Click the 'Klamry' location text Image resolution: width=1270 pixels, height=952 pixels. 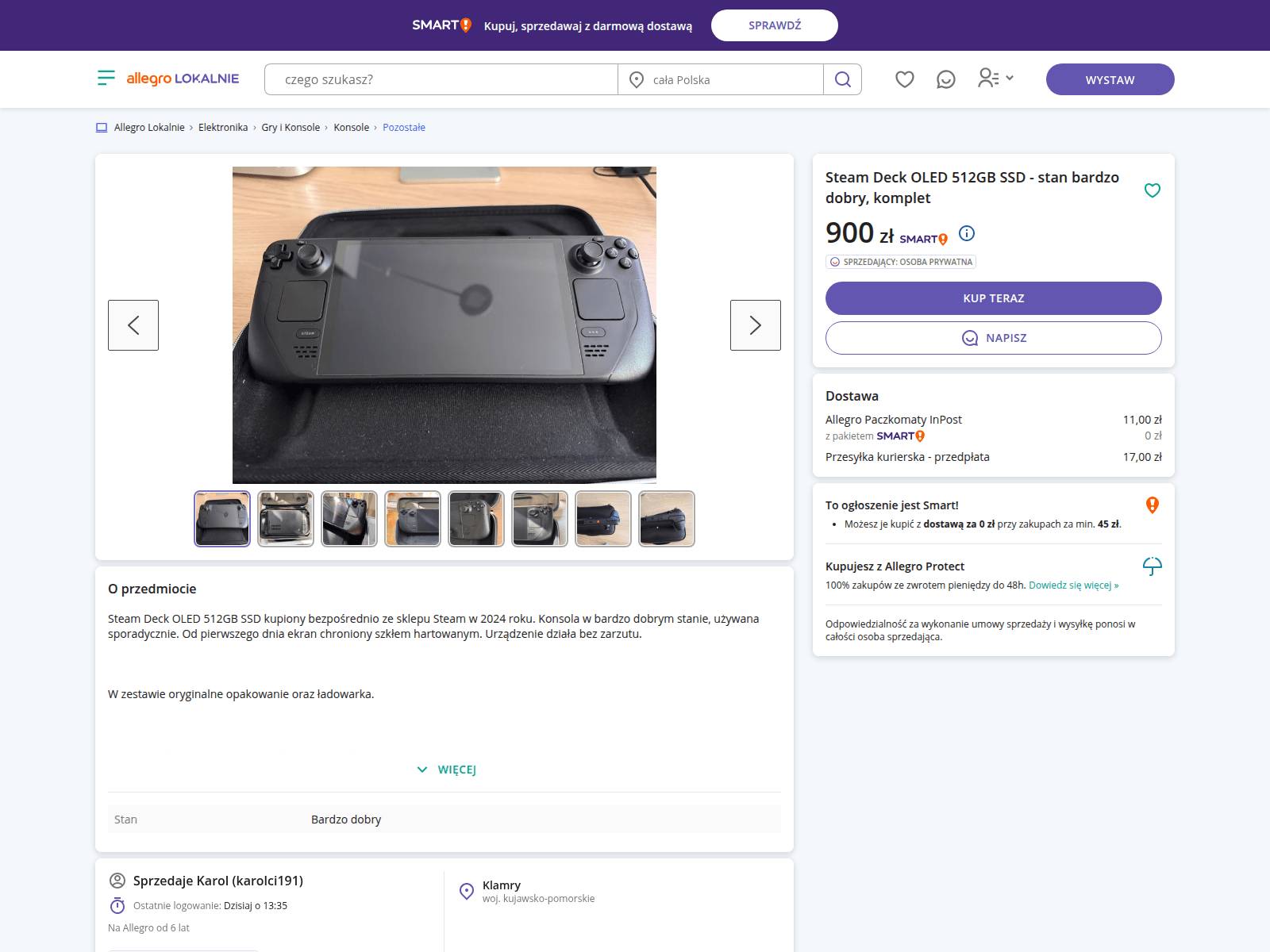[x=502, y=885]
